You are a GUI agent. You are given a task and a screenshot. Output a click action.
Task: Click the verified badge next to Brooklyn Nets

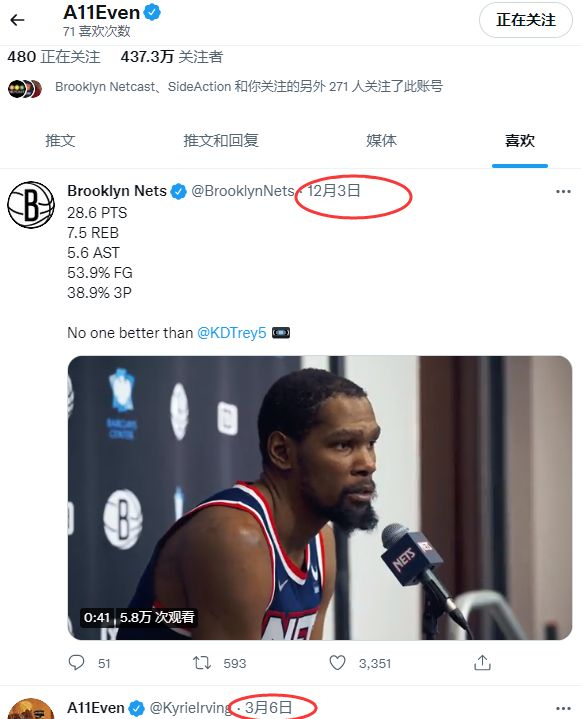[x=178, y=191]
